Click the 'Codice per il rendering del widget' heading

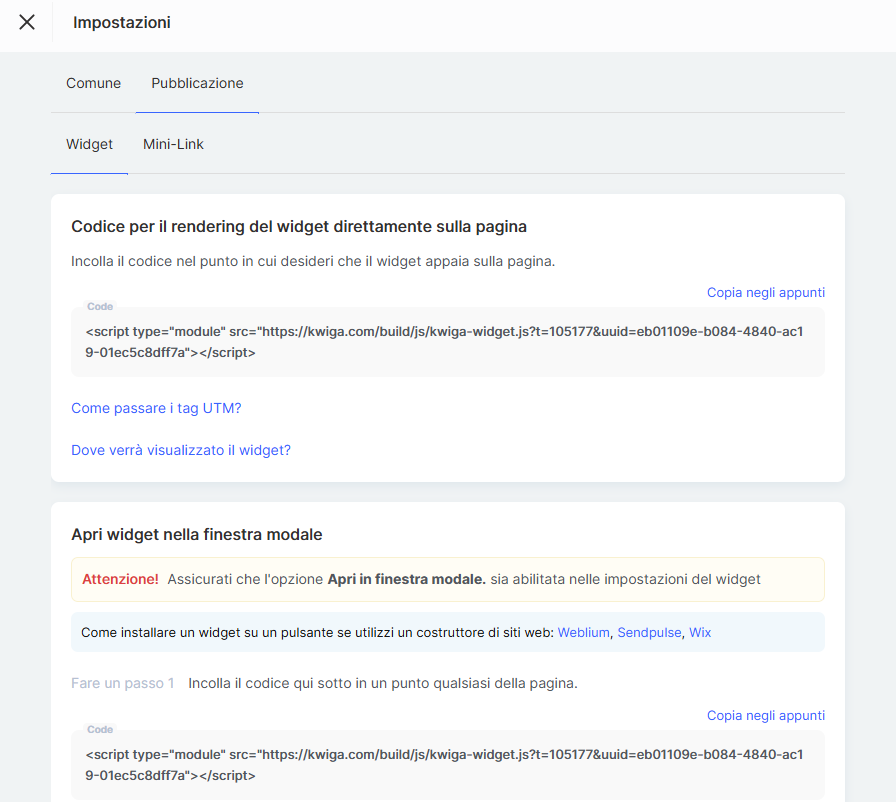(x=298, y=226)
